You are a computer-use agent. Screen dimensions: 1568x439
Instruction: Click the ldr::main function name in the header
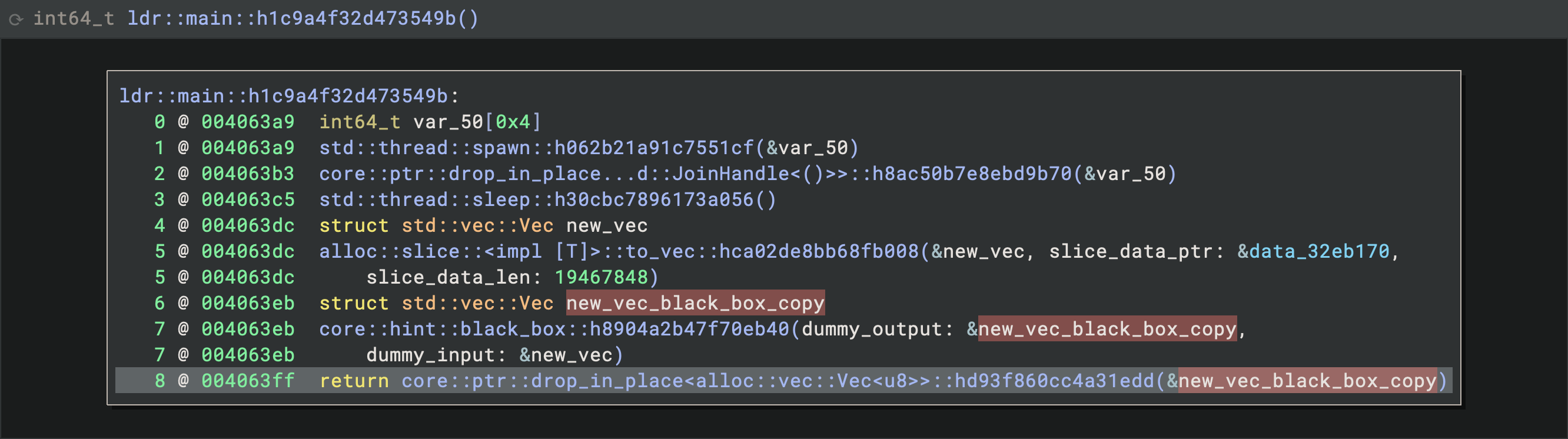point(303,18)
